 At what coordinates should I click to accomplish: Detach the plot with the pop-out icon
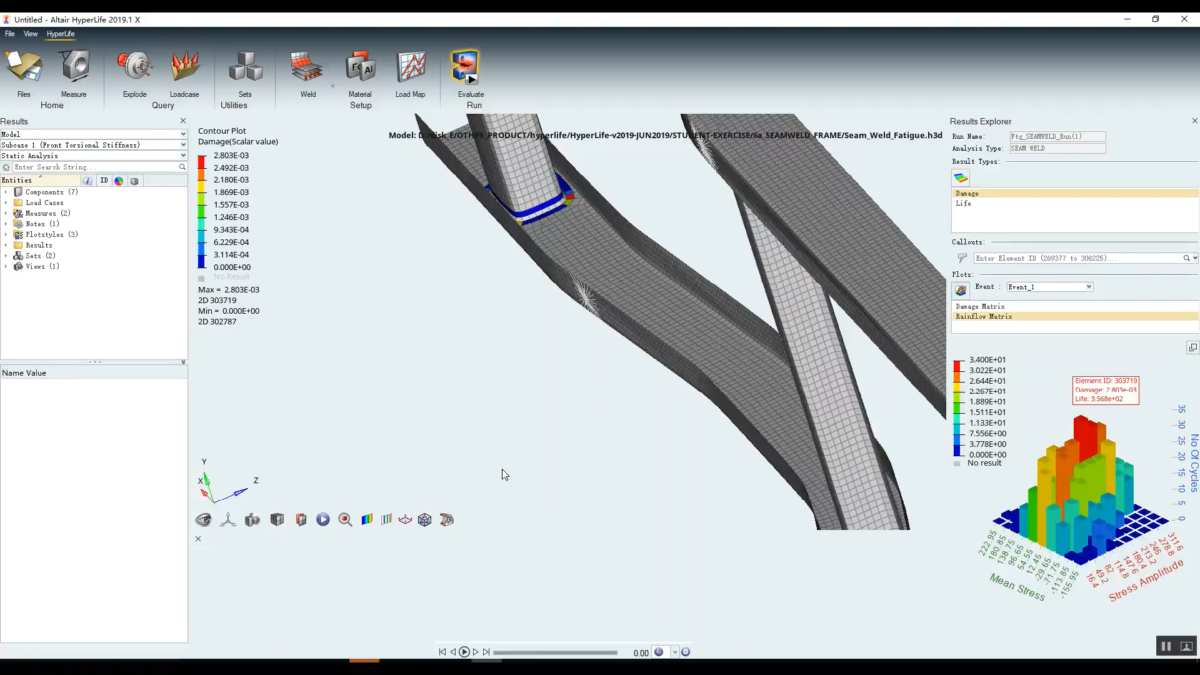(1192, 348)
